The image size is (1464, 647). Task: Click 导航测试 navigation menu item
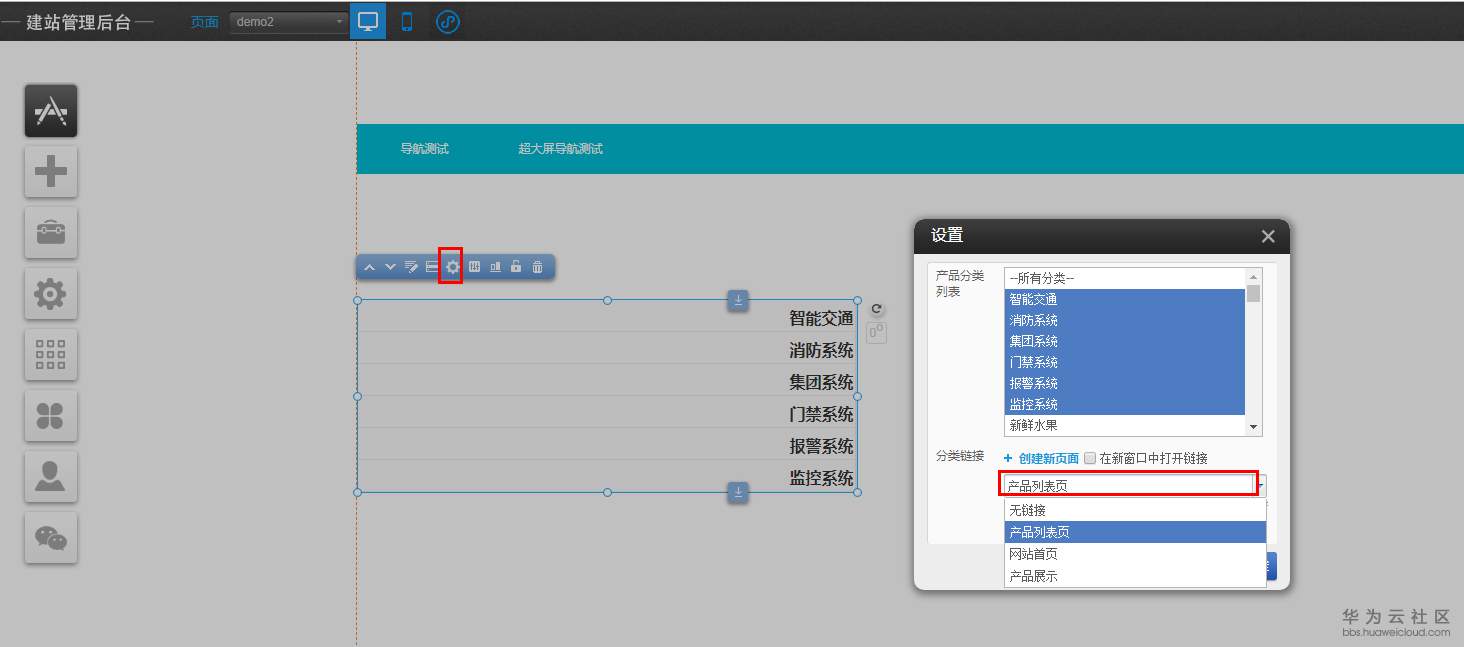(425, 149)
